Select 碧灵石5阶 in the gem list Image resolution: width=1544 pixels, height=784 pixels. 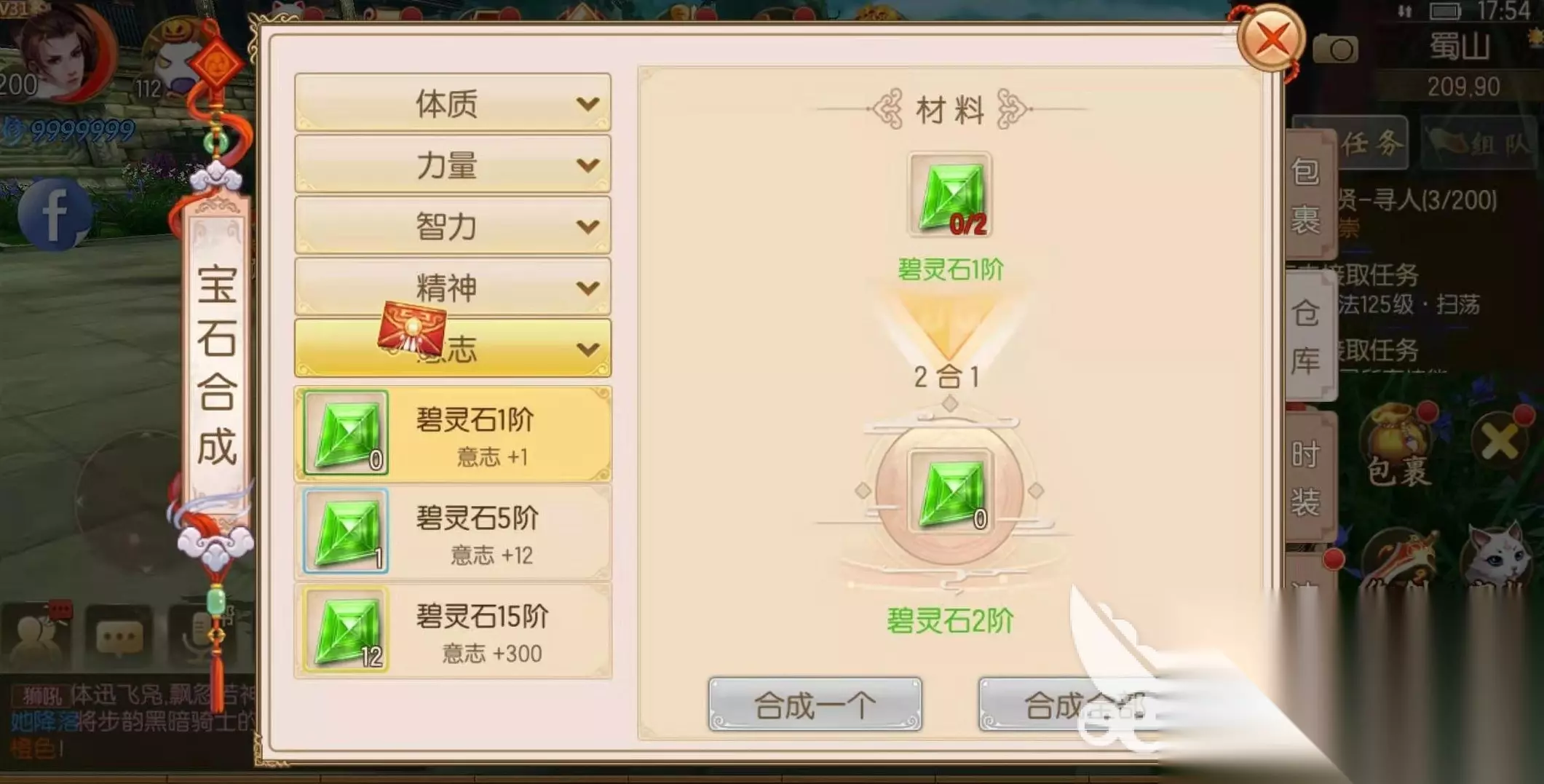452,532
